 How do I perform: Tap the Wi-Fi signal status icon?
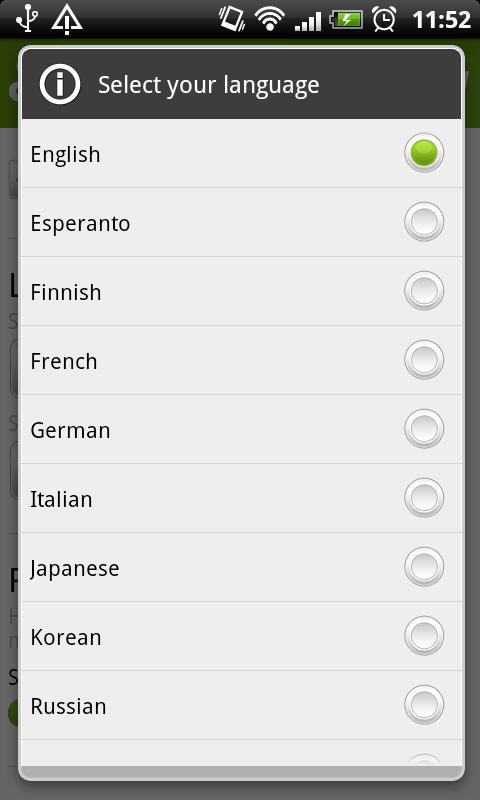pyautogui.click(x=270, y=19)
